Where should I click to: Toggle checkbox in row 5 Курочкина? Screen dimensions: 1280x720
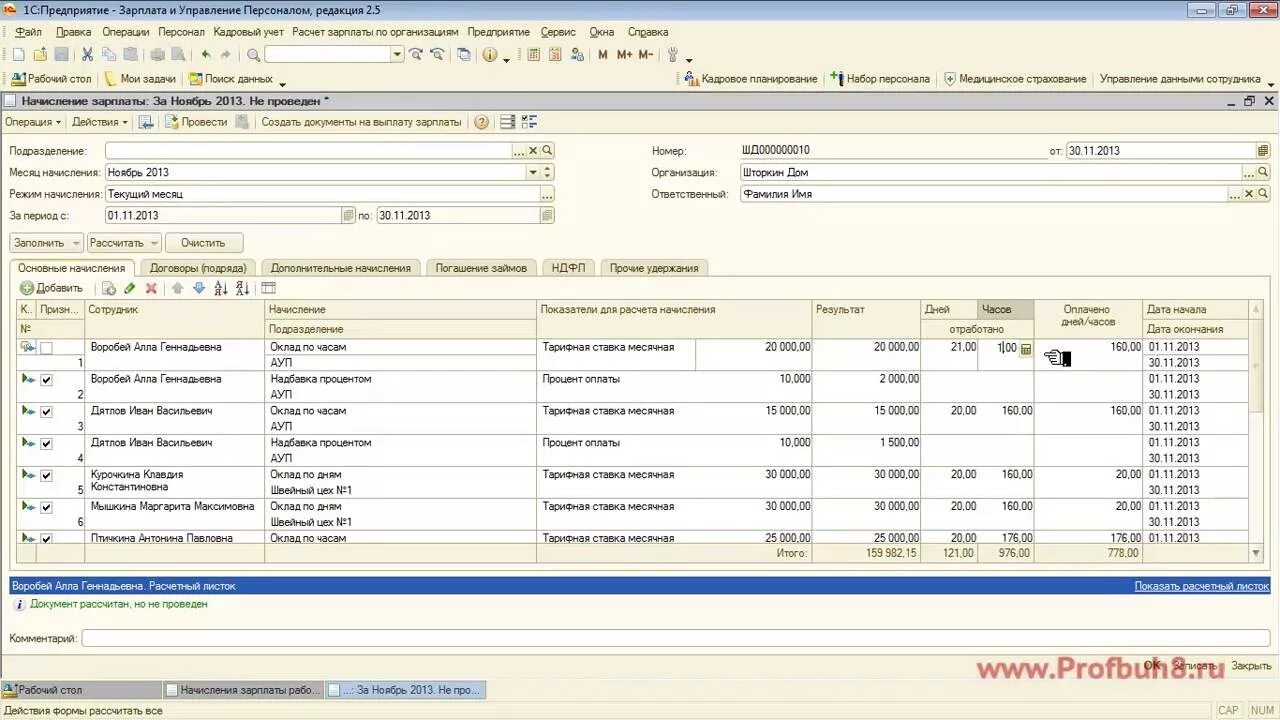pos(46,476)
